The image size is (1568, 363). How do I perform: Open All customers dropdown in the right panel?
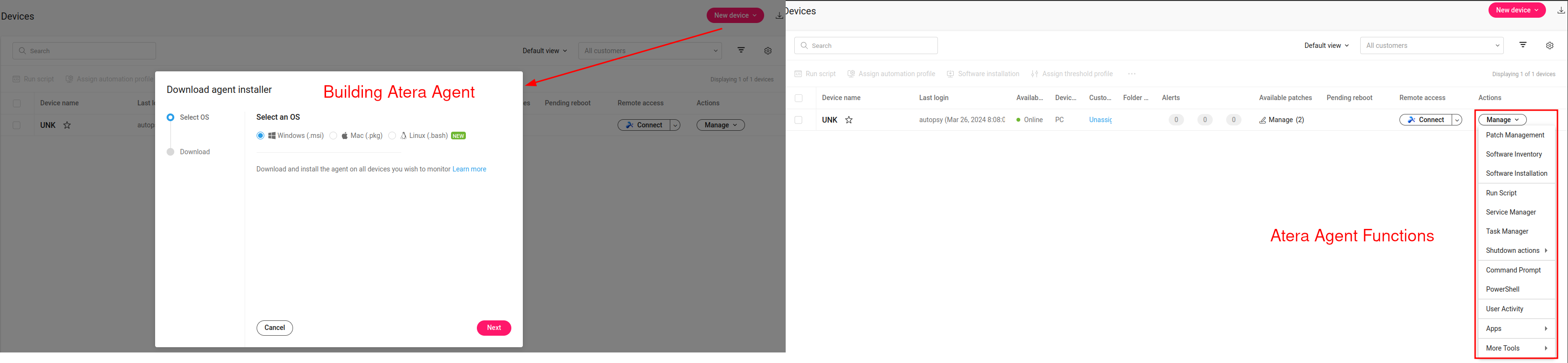[1432, 45]
